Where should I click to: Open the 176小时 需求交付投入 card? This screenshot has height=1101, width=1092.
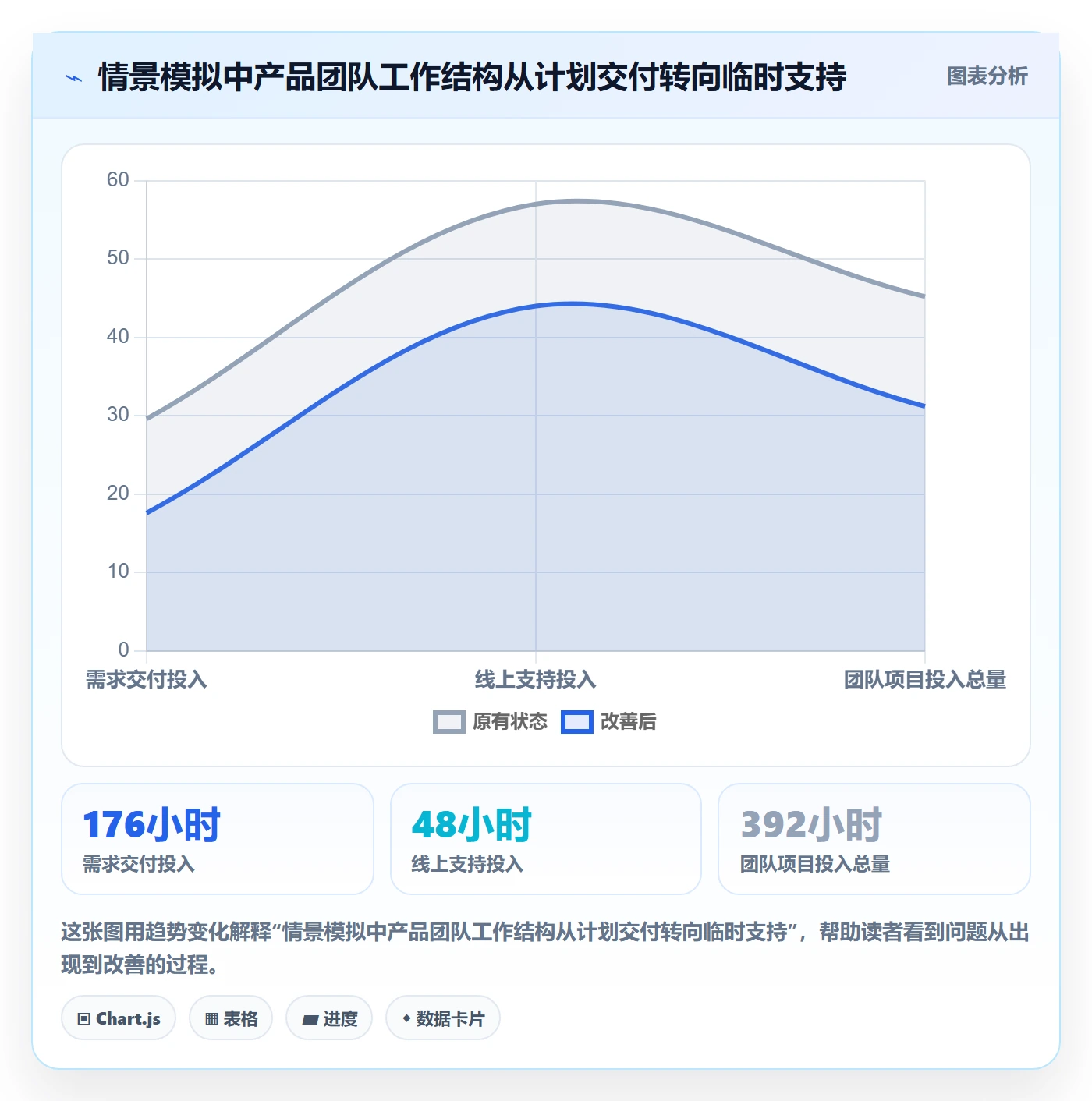(218, 839)
